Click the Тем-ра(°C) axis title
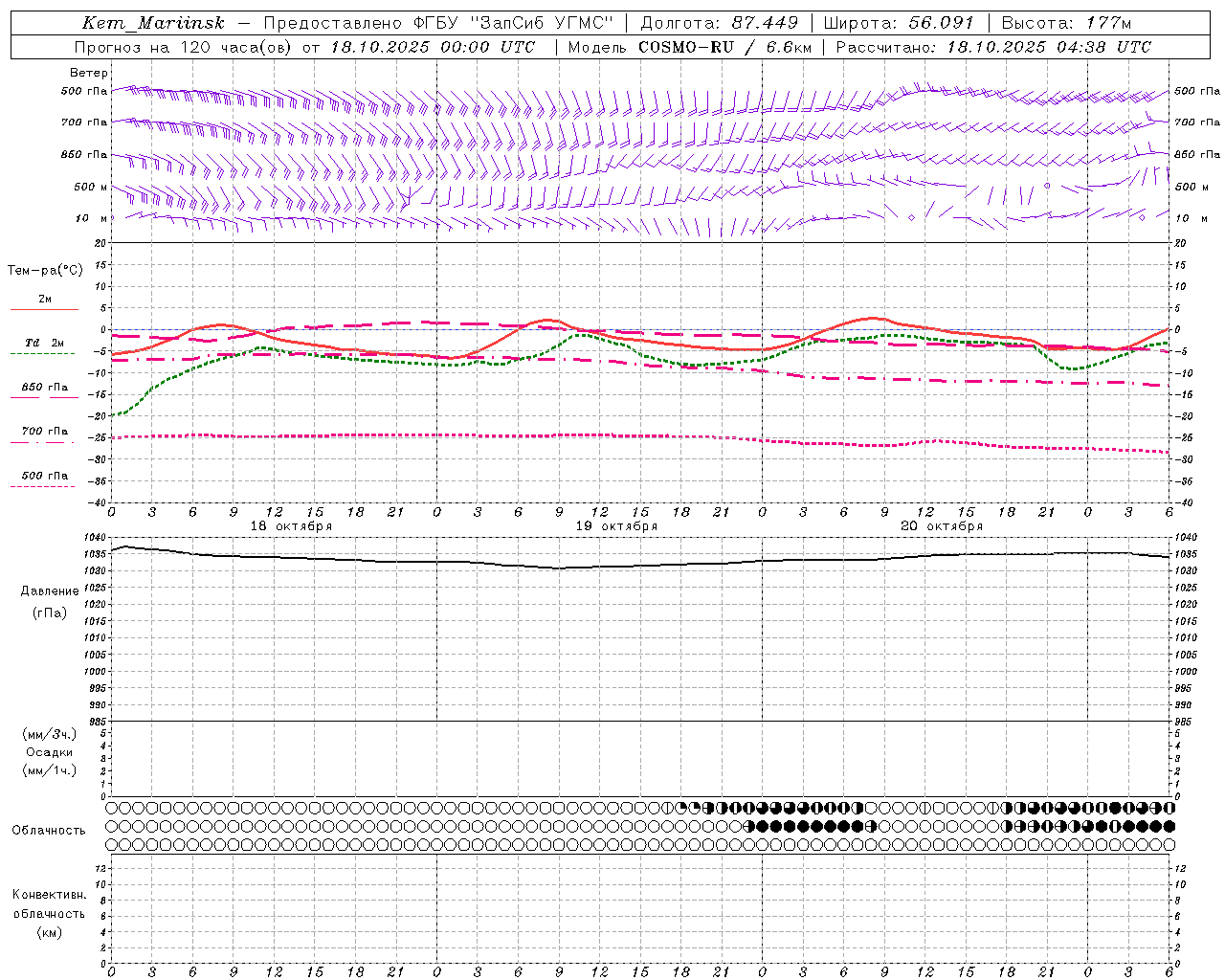The image size is (1225, 980). pos(45,271)
